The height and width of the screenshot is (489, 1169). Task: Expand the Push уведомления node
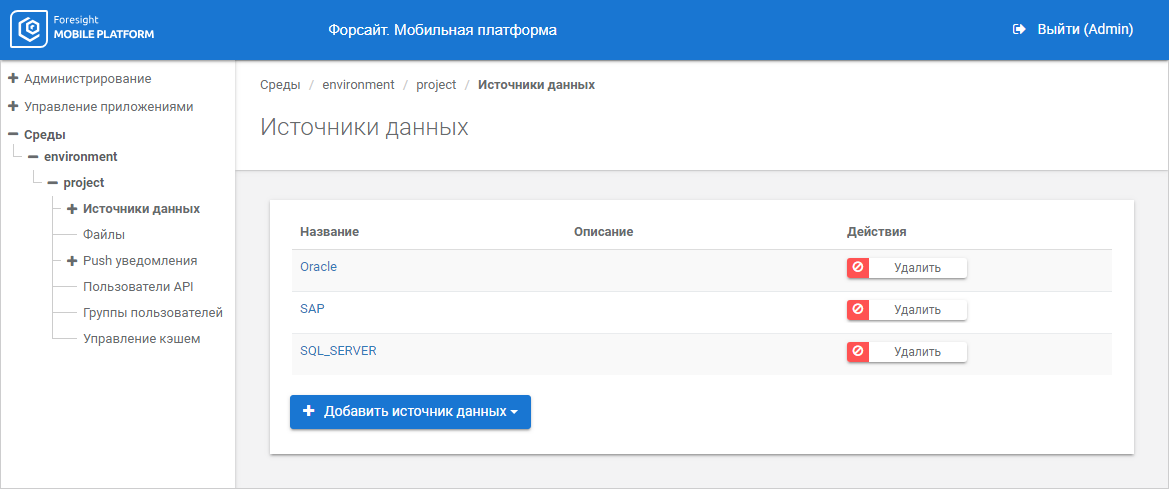(x=72, y=261)
